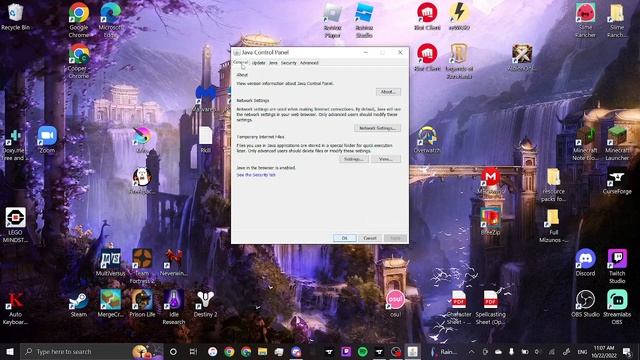Viewport: 640px width, 360px height.
Task: Select the Zoom desktop shortcut
Action: (x=47, y=140)
